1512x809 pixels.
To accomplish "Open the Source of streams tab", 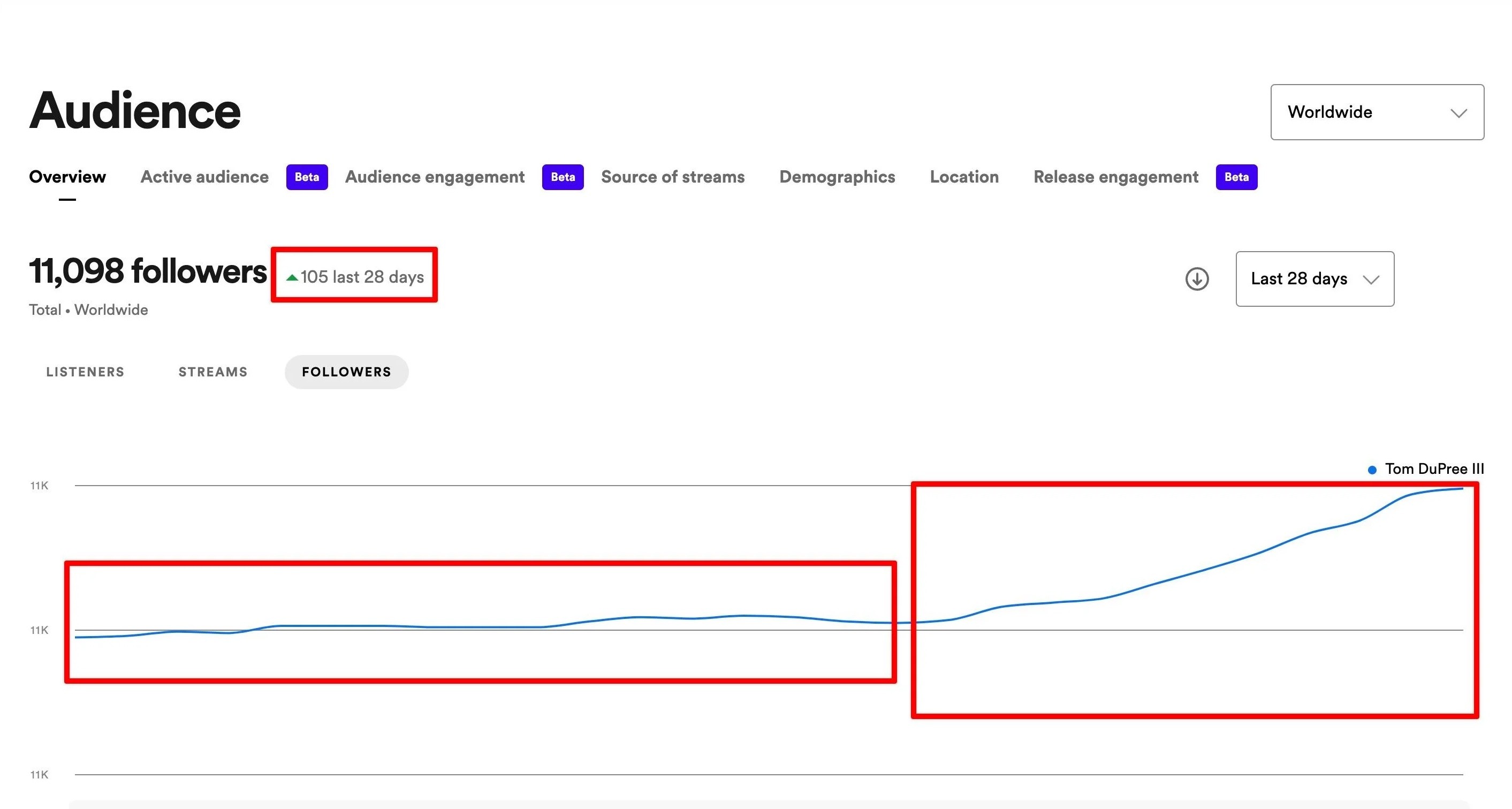I will pos(673,177).
